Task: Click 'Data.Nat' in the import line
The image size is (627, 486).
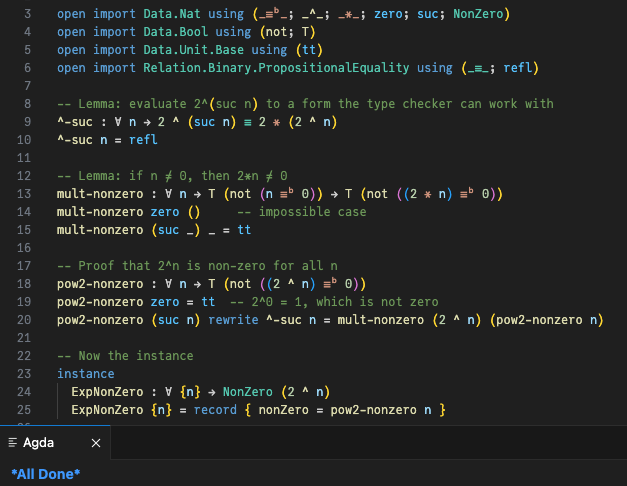Action: [172, 14]
